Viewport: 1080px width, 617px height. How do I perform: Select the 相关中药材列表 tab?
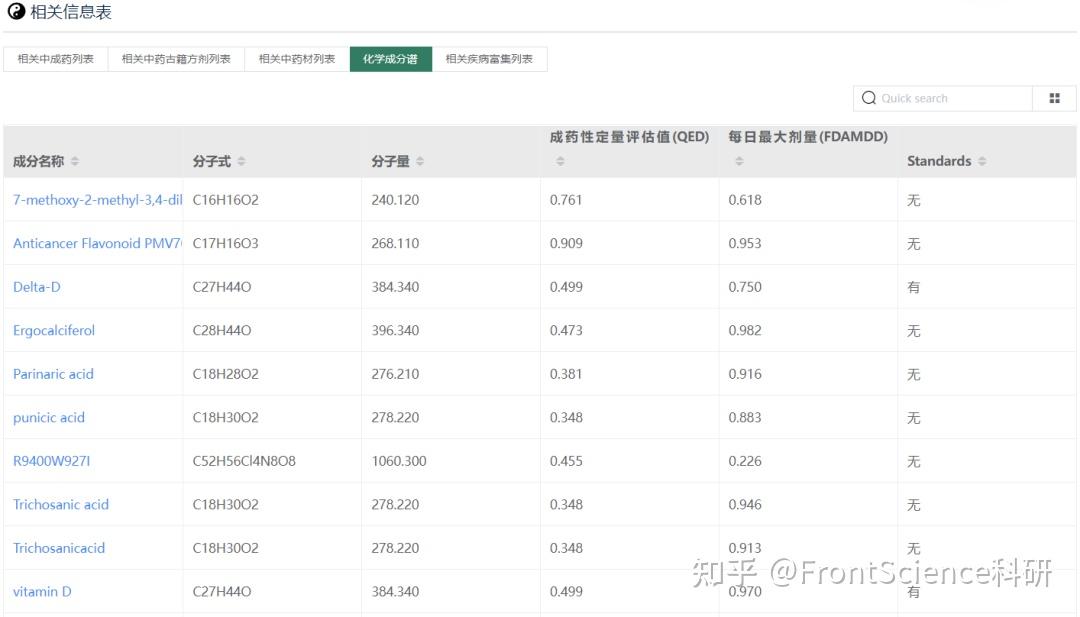tap(298, 58)
